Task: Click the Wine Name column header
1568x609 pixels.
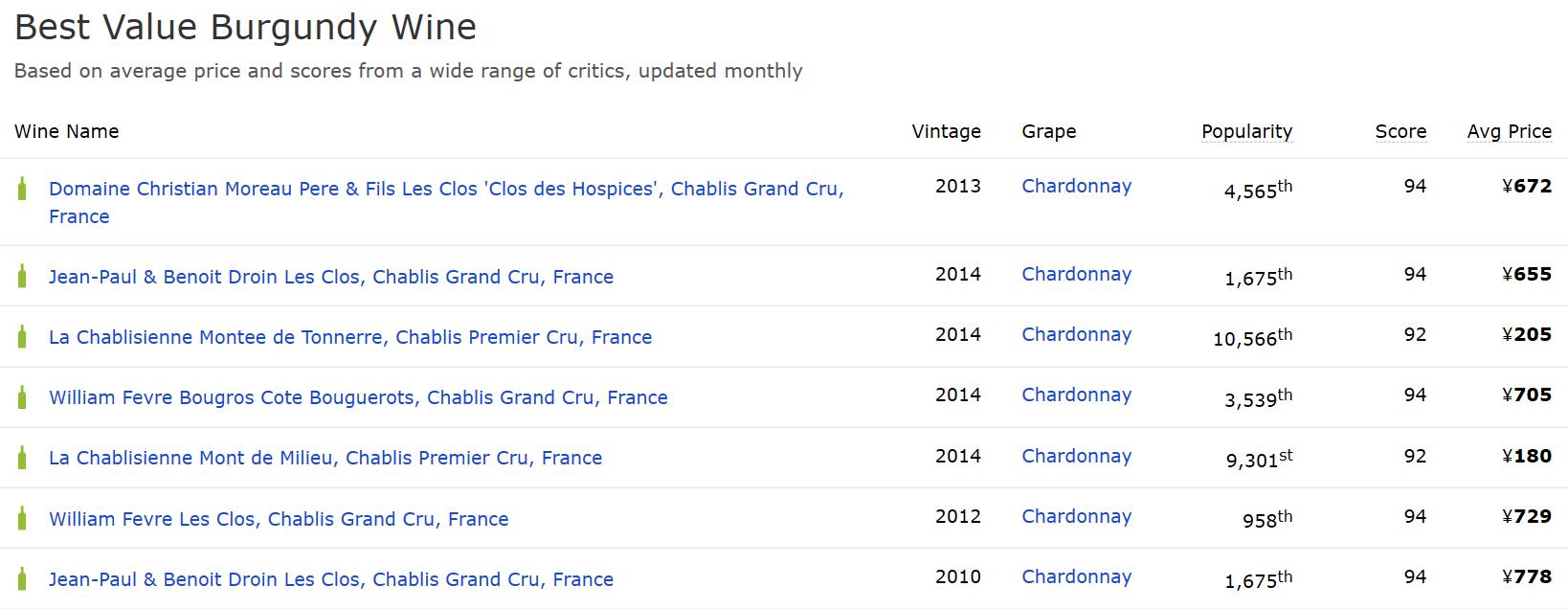Action: pyautogui.click(x=67, y=131)
